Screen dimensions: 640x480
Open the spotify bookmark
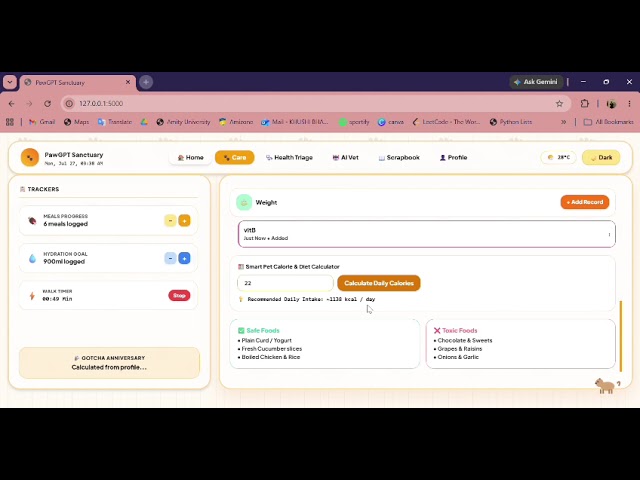coord(354,122)
